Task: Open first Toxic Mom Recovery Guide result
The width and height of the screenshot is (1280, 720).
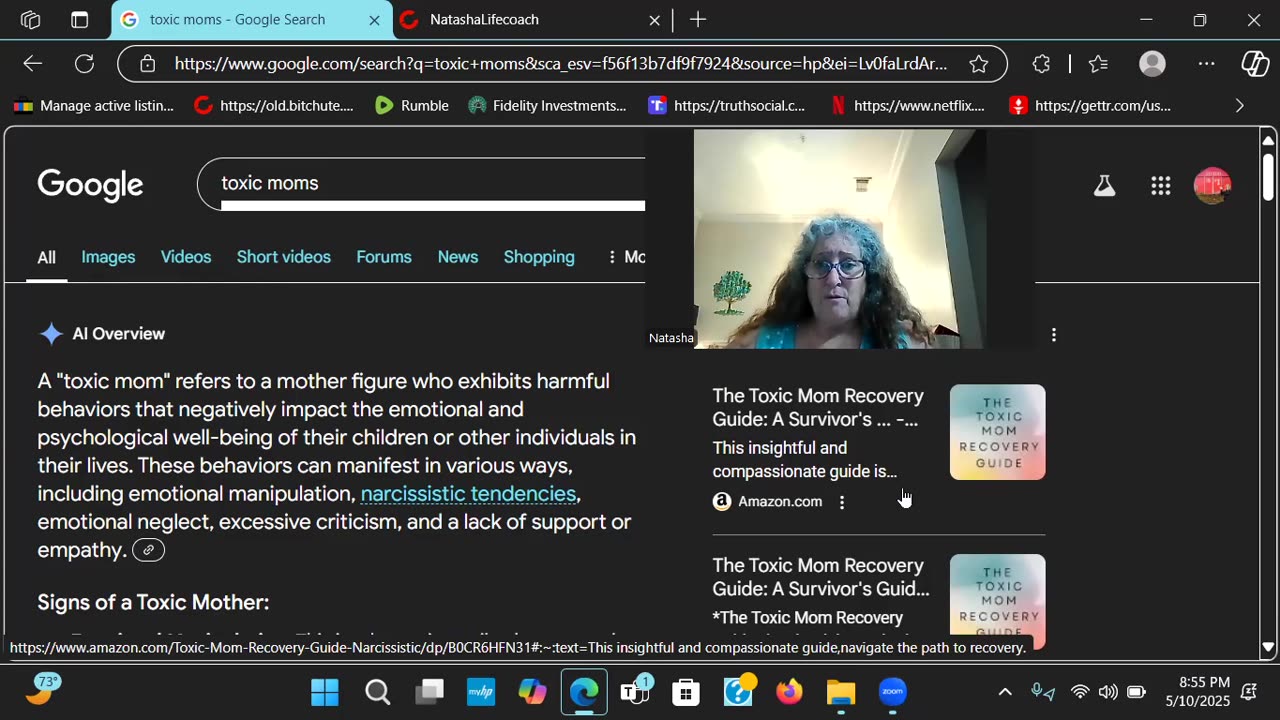Action: [x=818, y=408]
